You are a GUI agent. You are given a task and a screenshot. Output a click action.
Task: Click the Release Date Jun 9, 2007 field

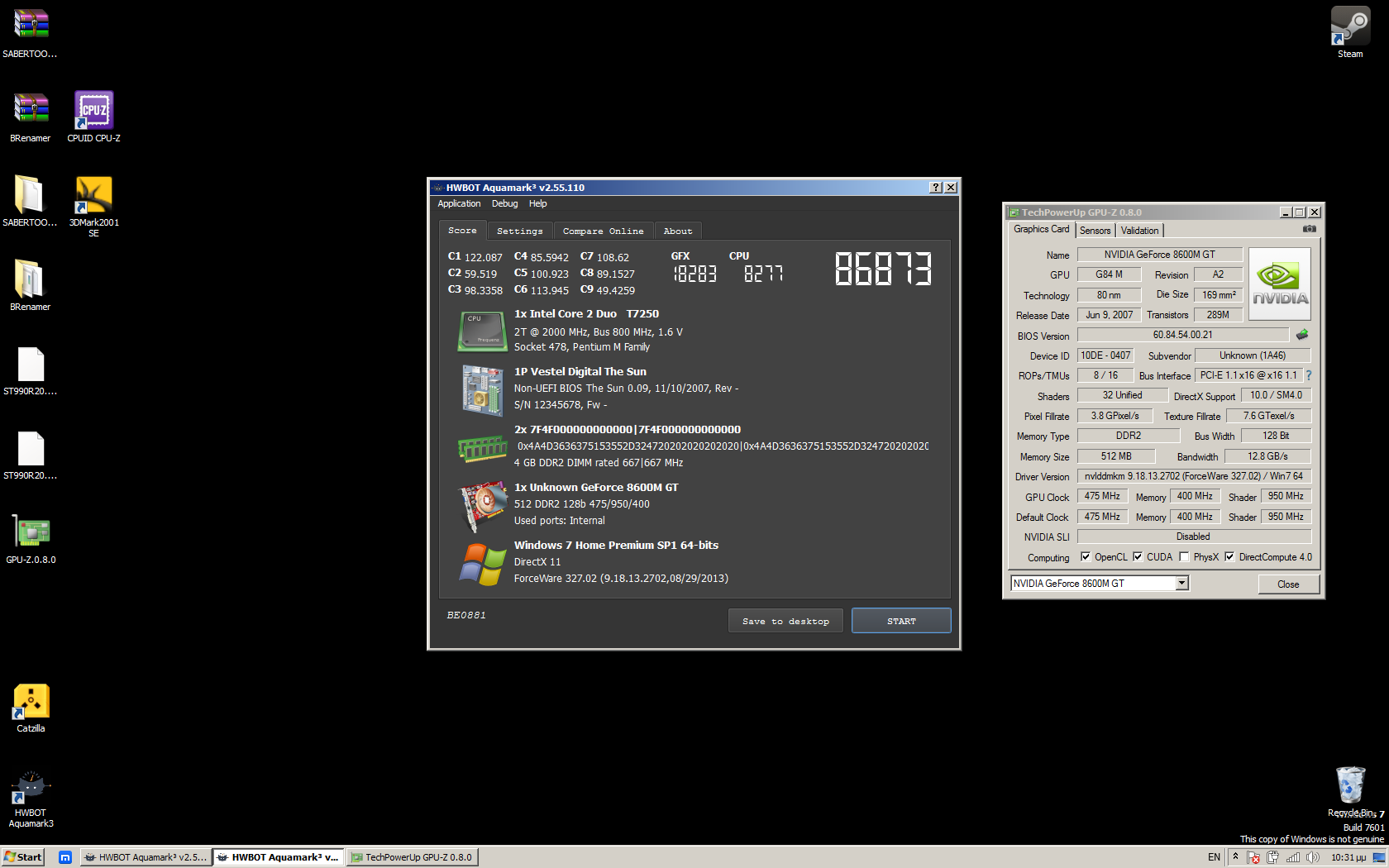click(1109, 315)
